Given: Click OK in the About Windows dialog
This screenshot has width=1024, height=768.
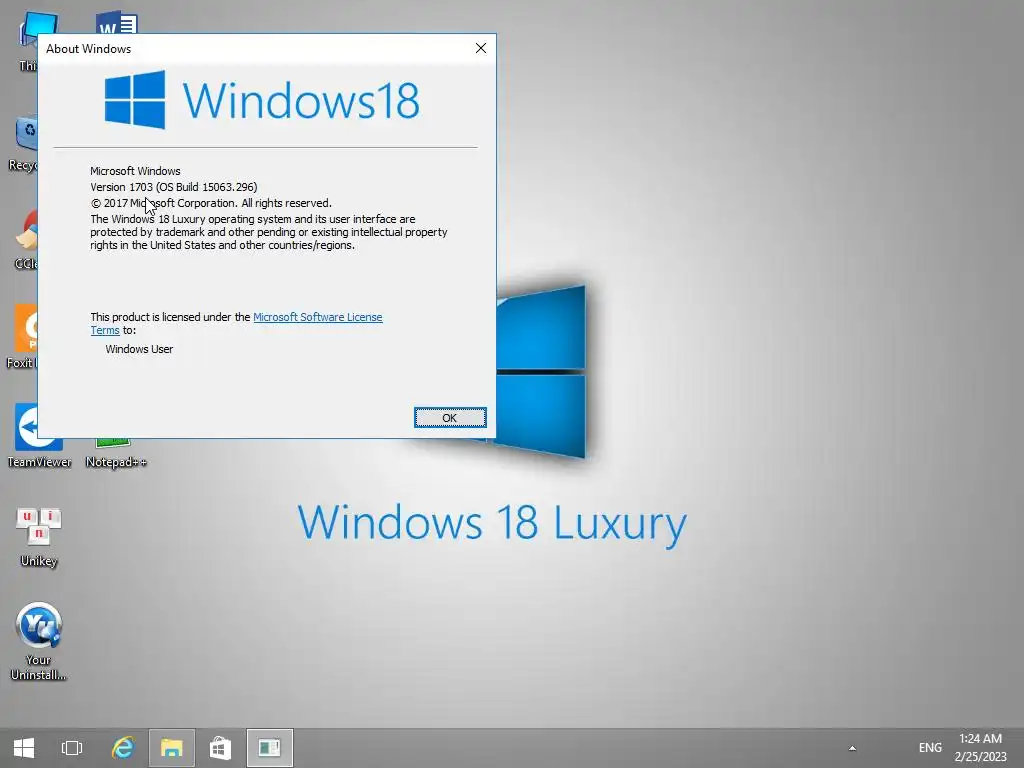Looking at the screenshot, I should pos(450,418).
